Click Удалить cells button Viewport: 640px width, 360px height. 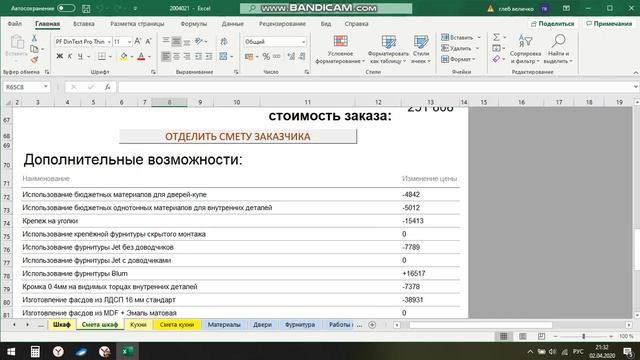click(x=456, y=48)
